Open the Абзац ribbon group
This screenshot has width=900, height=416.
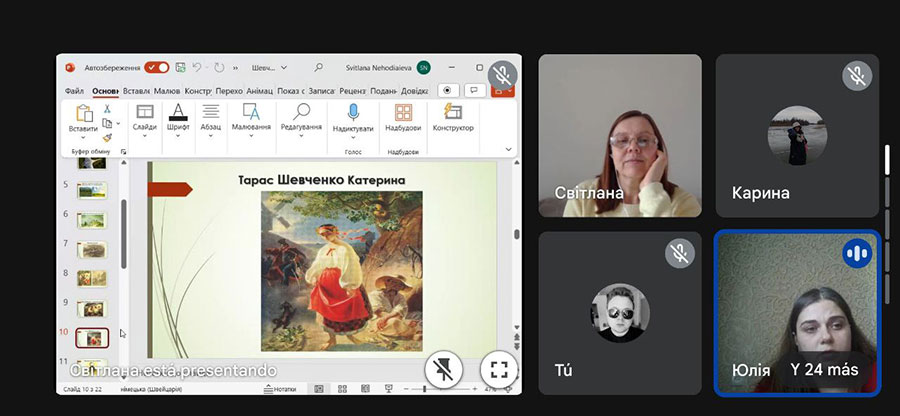[211, 122]
